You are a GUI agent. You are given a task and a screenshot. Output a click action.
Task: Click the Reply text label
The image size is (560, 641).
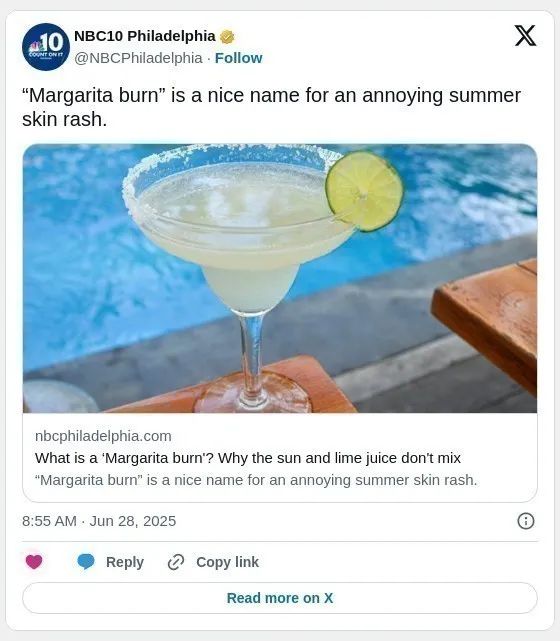tap(125, 562)
